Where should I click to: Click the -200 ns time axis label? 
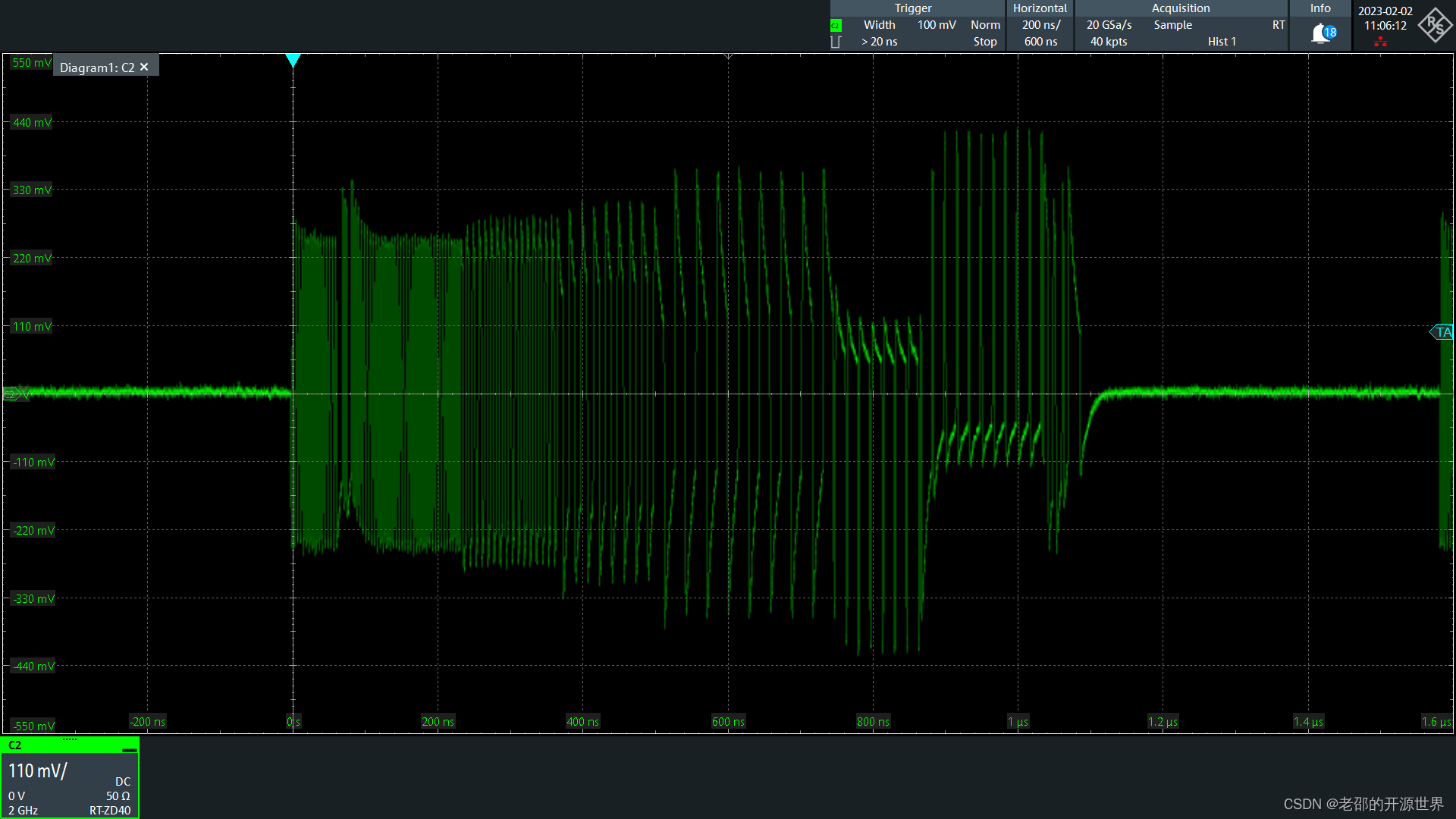click(x=147, y=722)
